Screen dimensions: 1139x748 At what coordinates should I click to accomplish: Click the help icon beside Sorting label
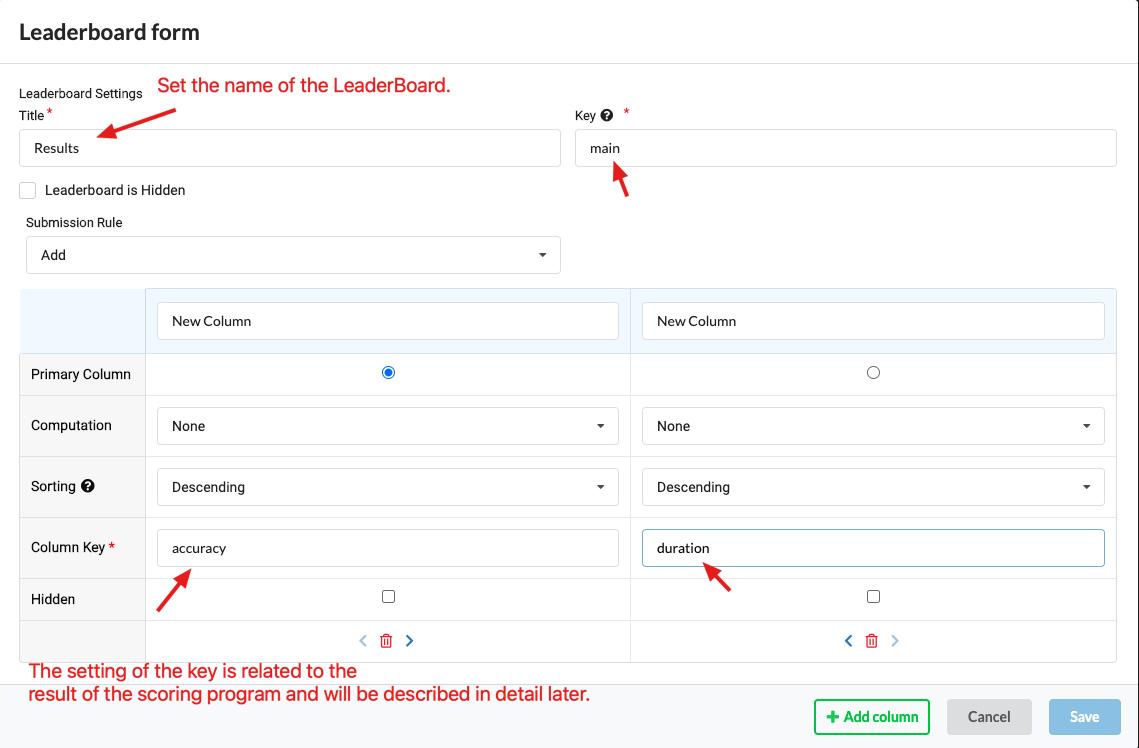pos(88,486)
